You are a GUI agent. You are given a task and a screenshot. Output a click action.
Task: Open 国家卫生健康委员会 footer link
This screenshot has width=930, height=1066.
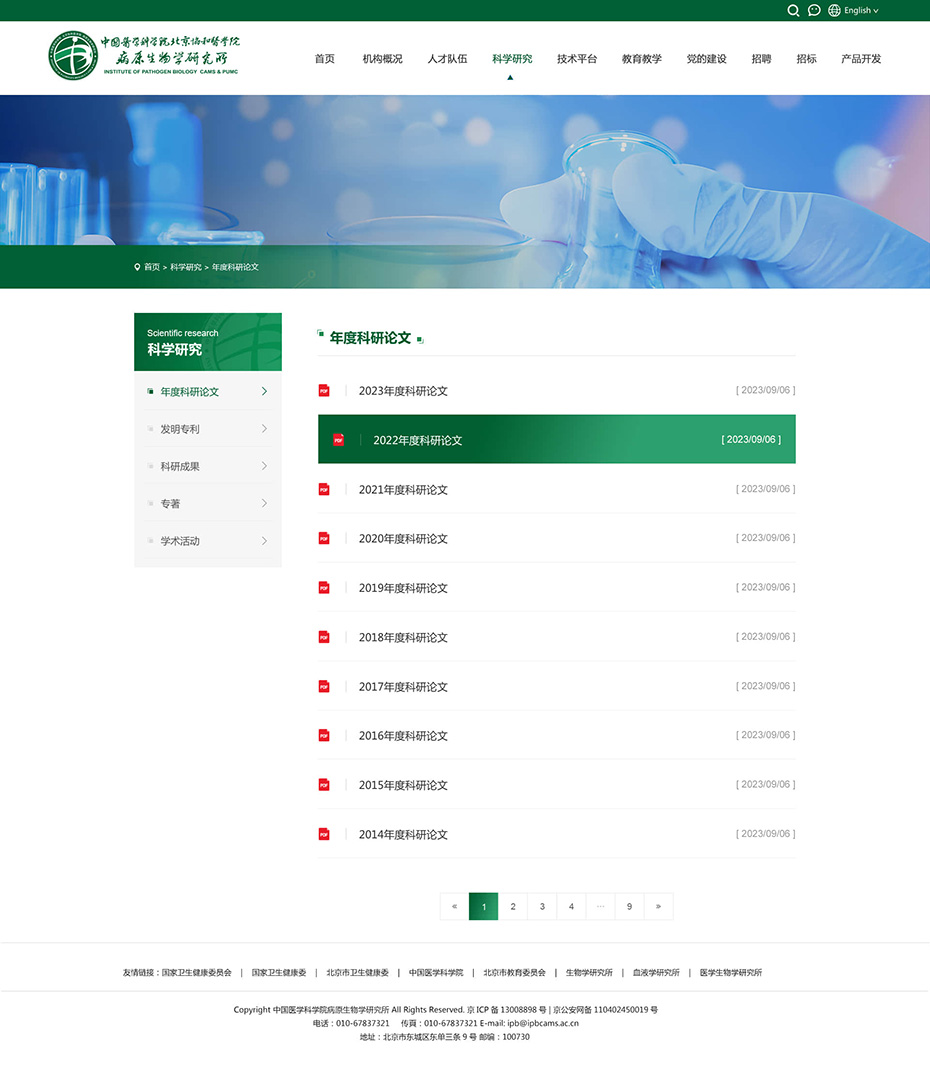(x=196, y=972)
